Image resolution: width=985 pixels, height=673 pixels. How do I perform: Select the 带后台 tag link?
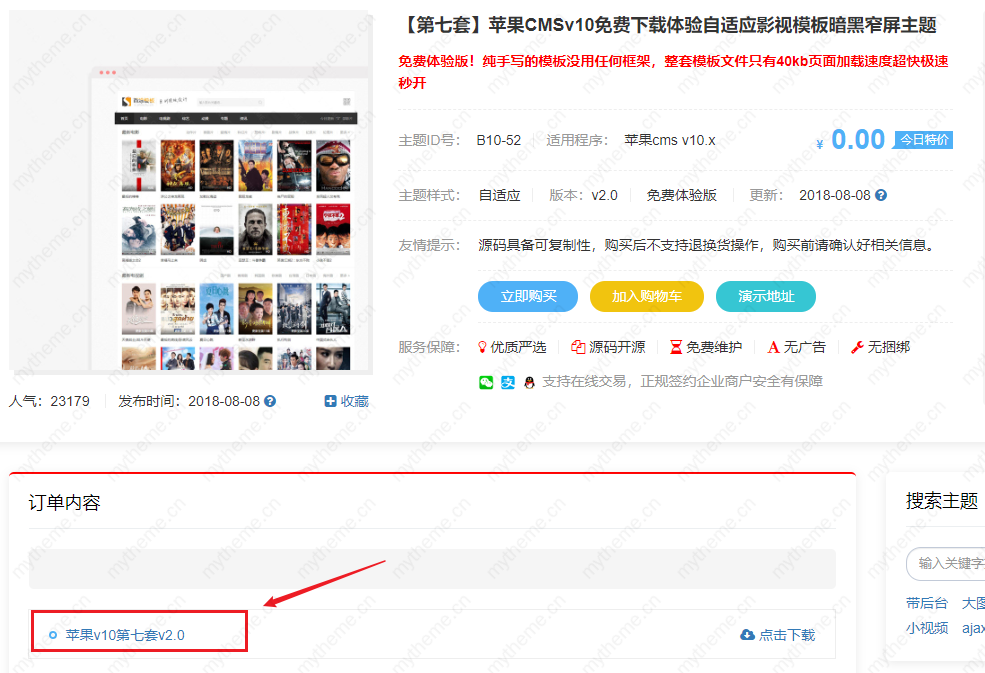point(926,603)
